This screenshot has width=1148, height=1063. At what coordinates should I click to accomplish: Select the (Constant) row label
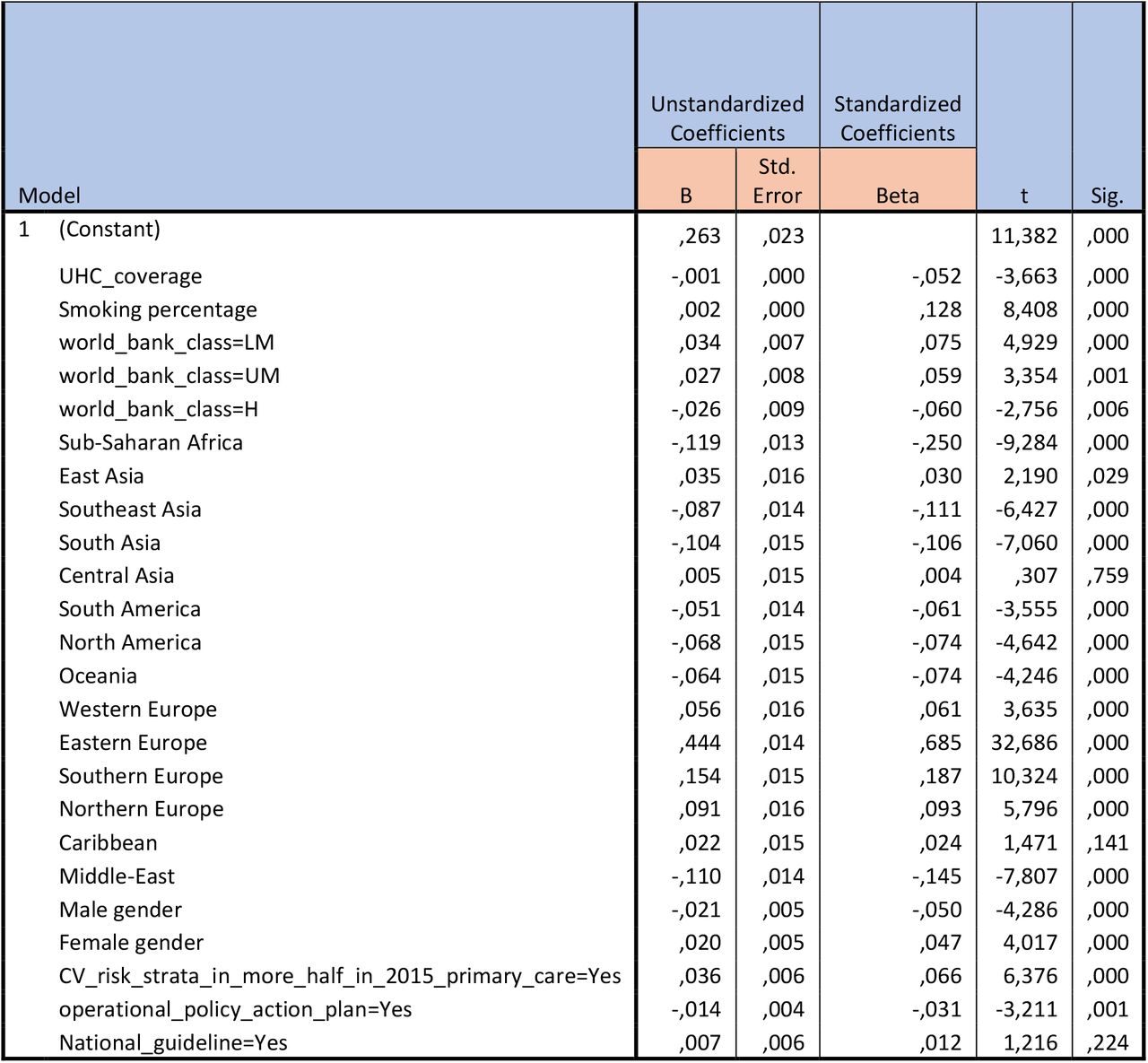pos(109,229)
